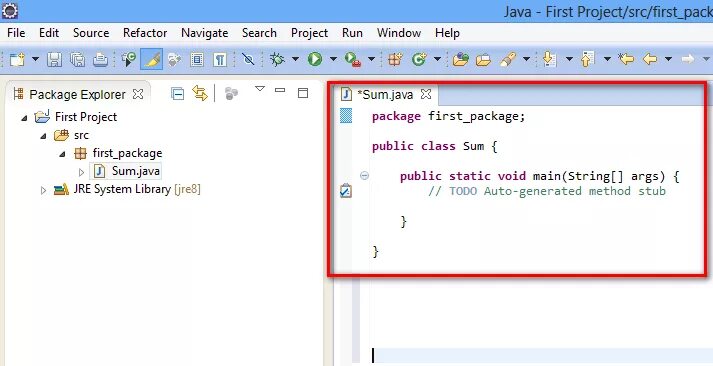Collapse the first_package node
Image resolution: width=713 pixels, height=366 pixels.
[62, 154]
